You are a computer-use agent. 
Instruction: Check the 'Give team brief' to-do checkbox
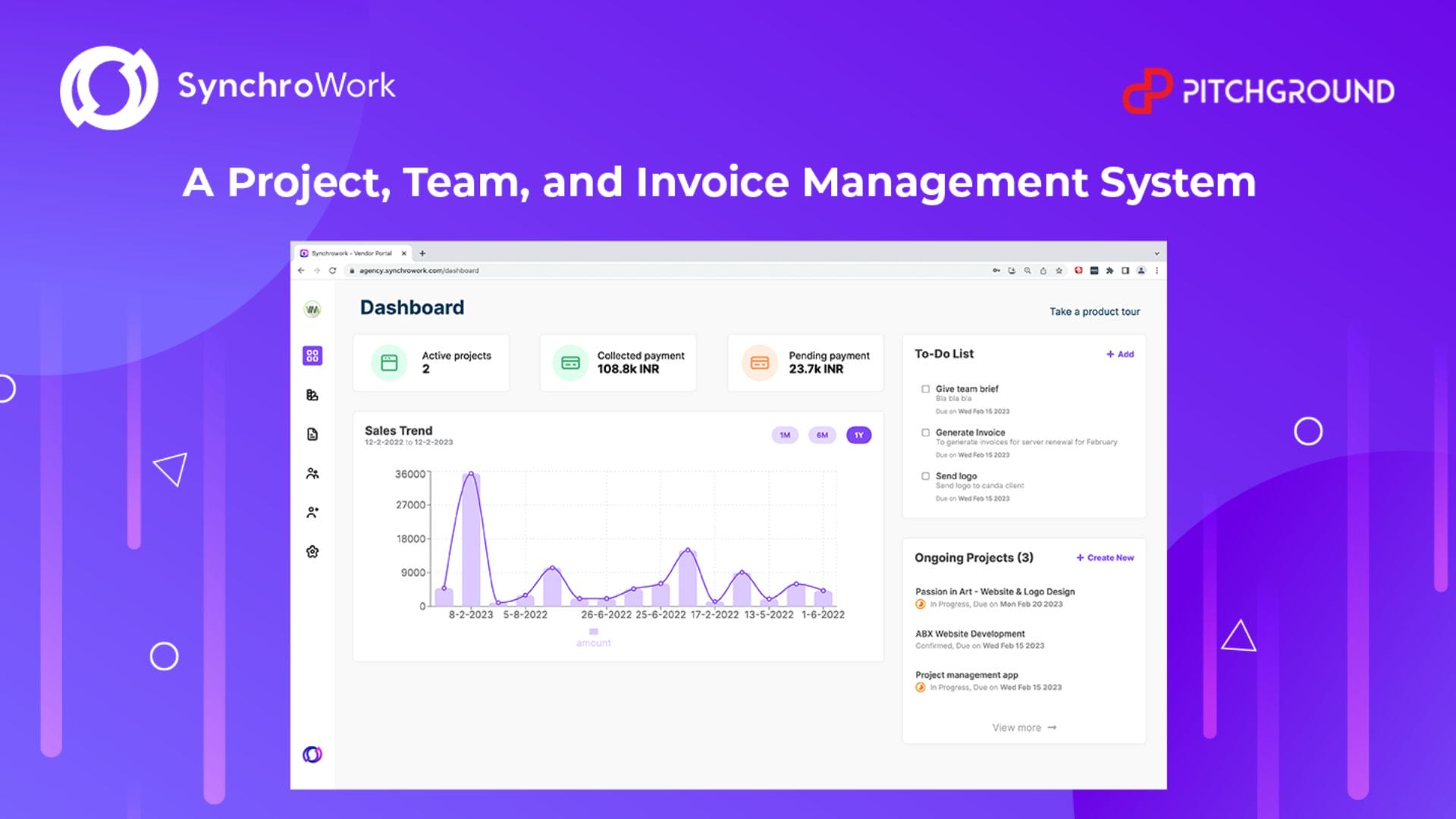click(925, 389)
